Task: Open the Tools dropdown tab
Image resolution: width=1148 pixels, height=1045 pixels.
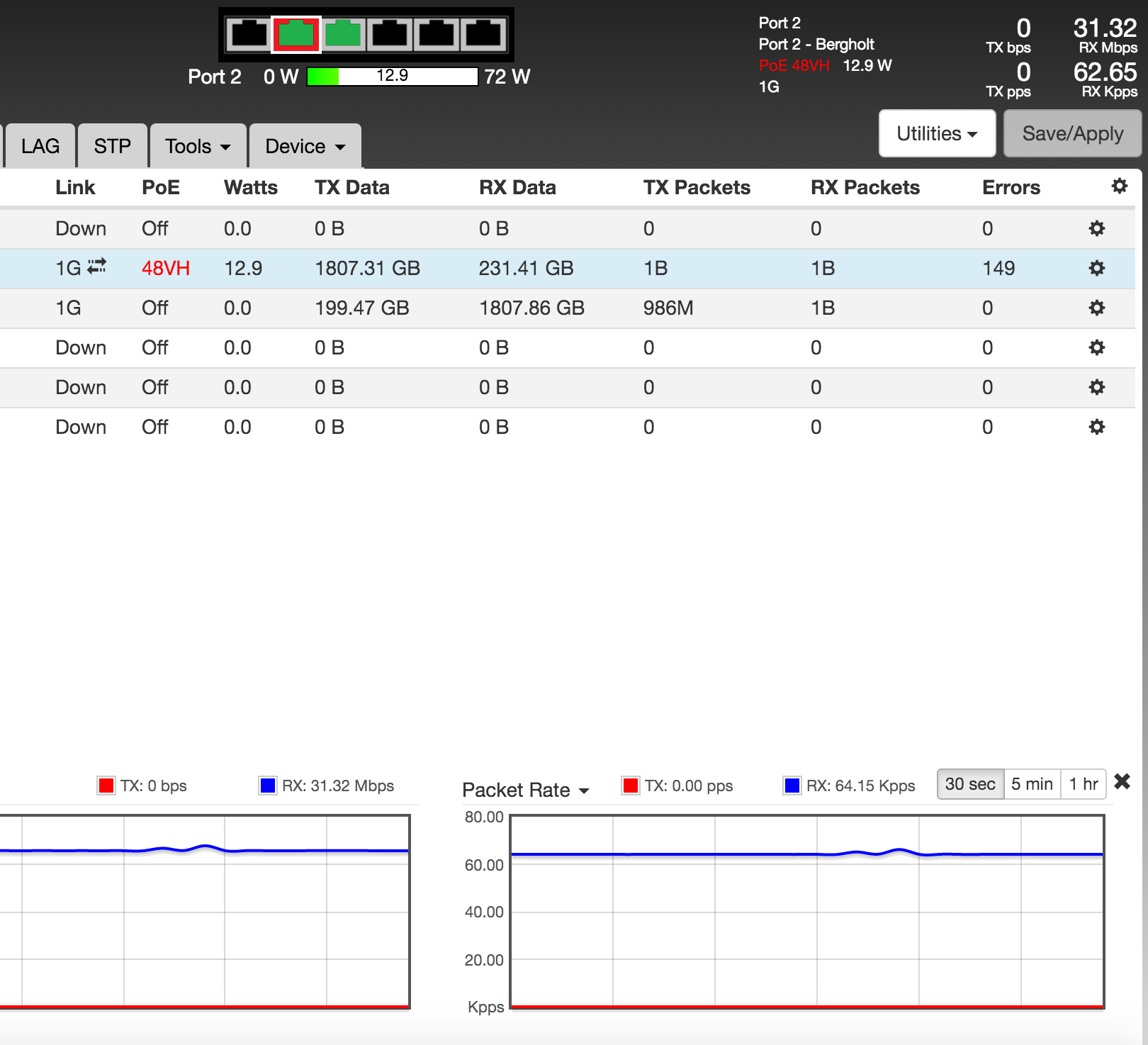Action: 198,146
